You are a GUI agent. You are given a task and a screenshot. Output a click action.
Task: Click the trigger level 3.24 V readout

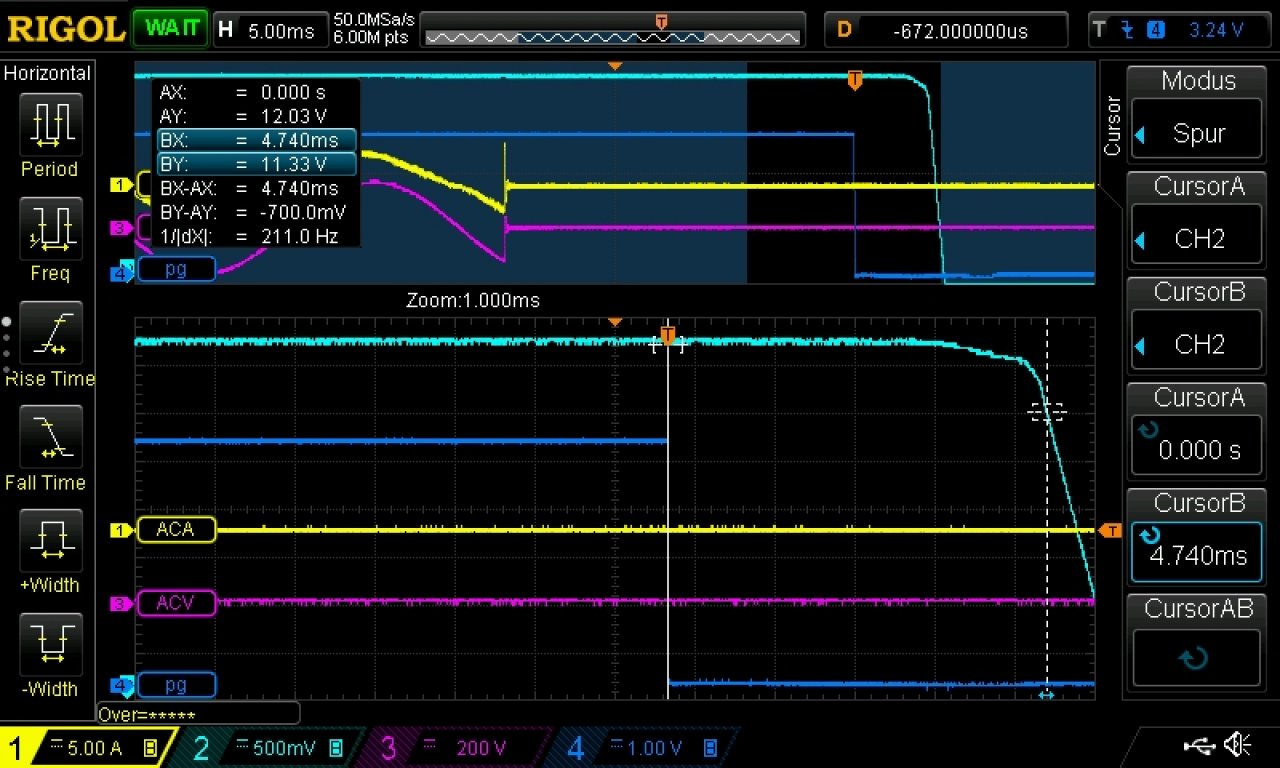click(1216, 30)
